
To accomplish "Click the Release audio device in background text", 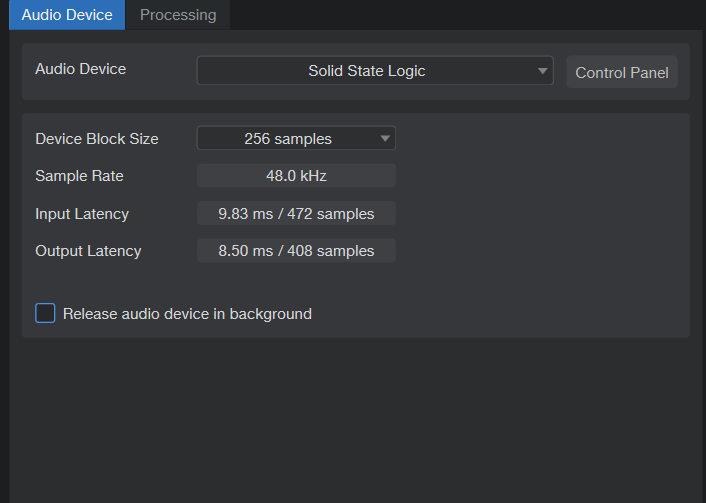I will pos(187,314).
